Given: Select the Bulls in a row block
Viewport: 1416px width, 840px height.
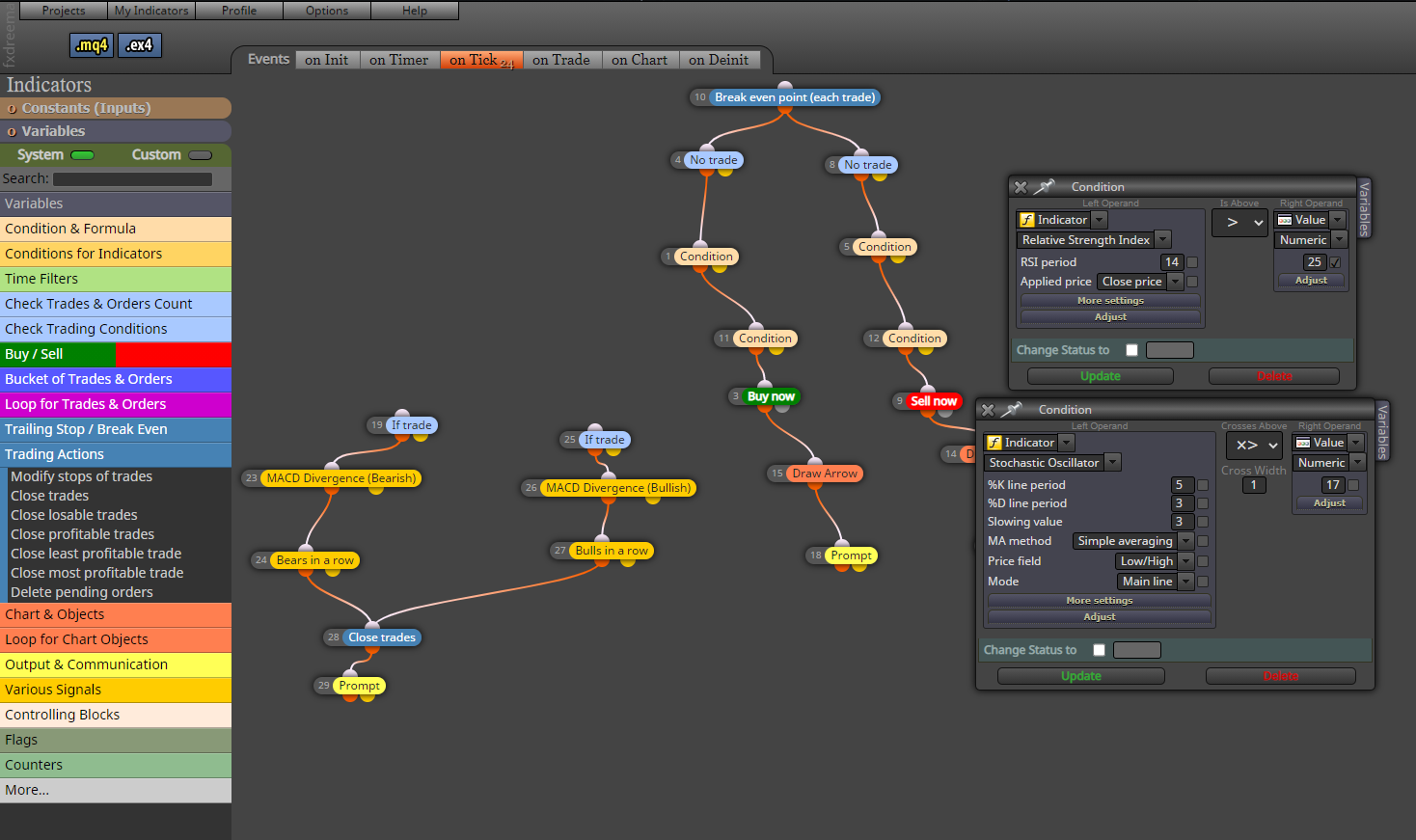Looking at the screenshot, I should pos(612,551).
